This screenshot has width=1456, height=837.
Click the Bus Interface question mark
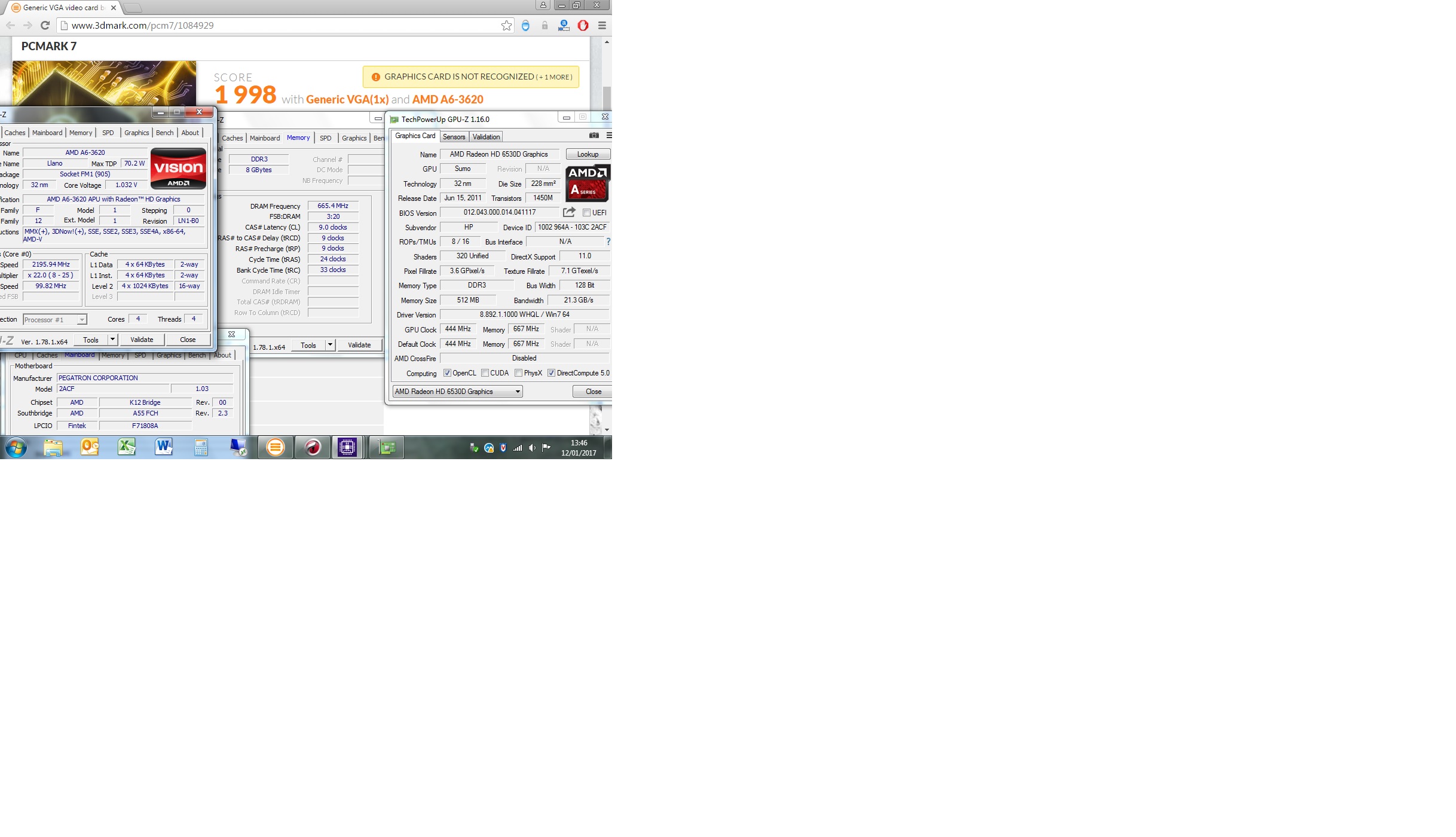[608, 242]
